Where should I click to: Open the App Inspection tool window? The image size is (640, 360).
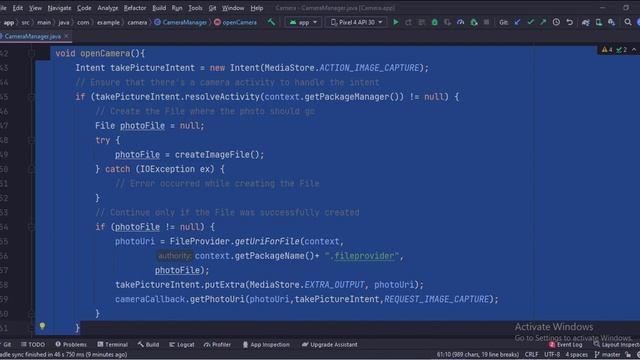pos(266,344)
